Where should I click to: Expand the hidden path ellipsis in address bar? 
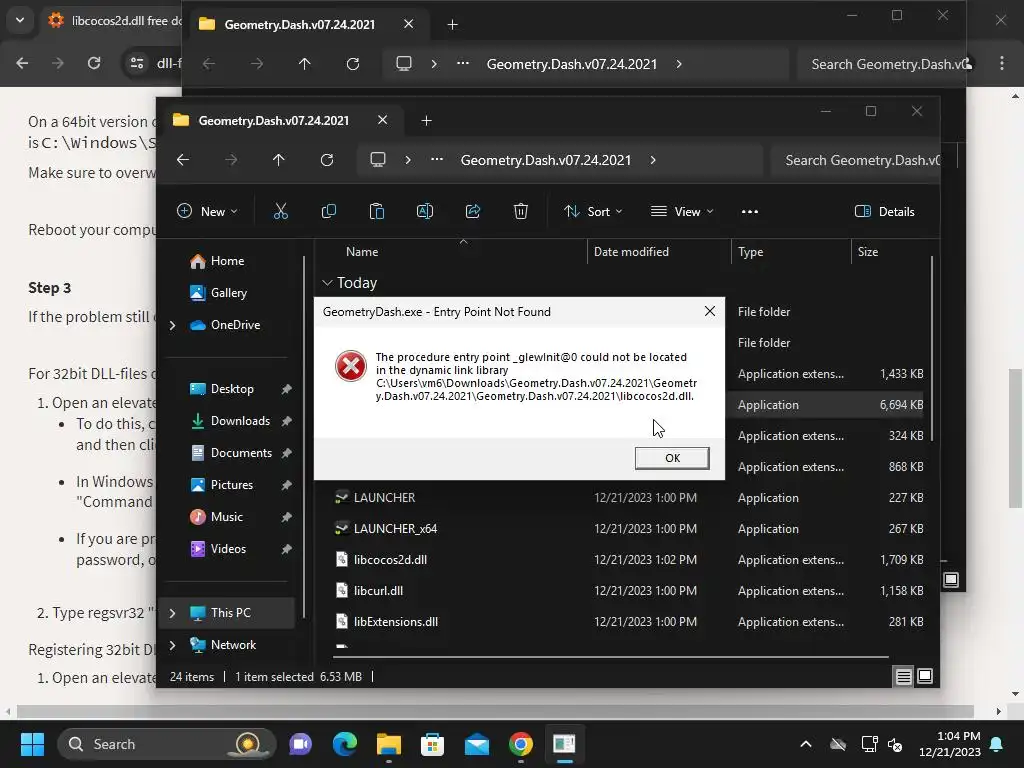tap(437, 160)
